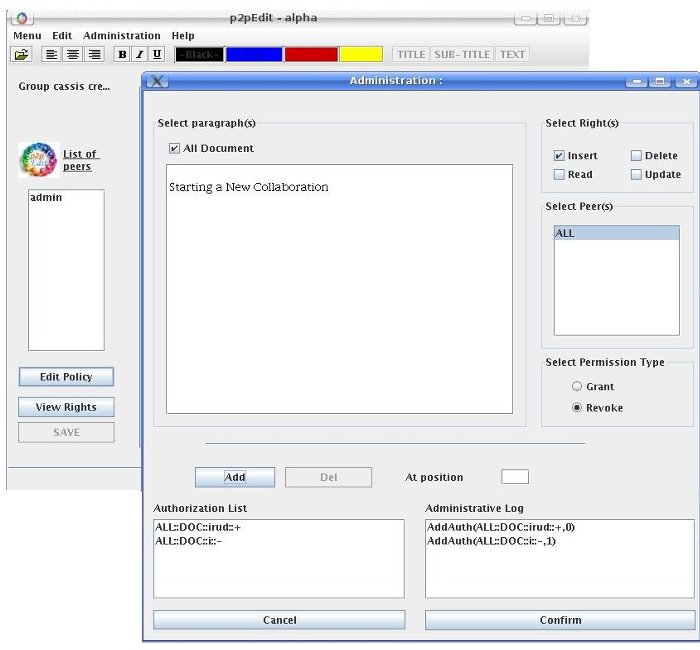Toggle bold formatting button
700x650 pixels.
point(122,54)
